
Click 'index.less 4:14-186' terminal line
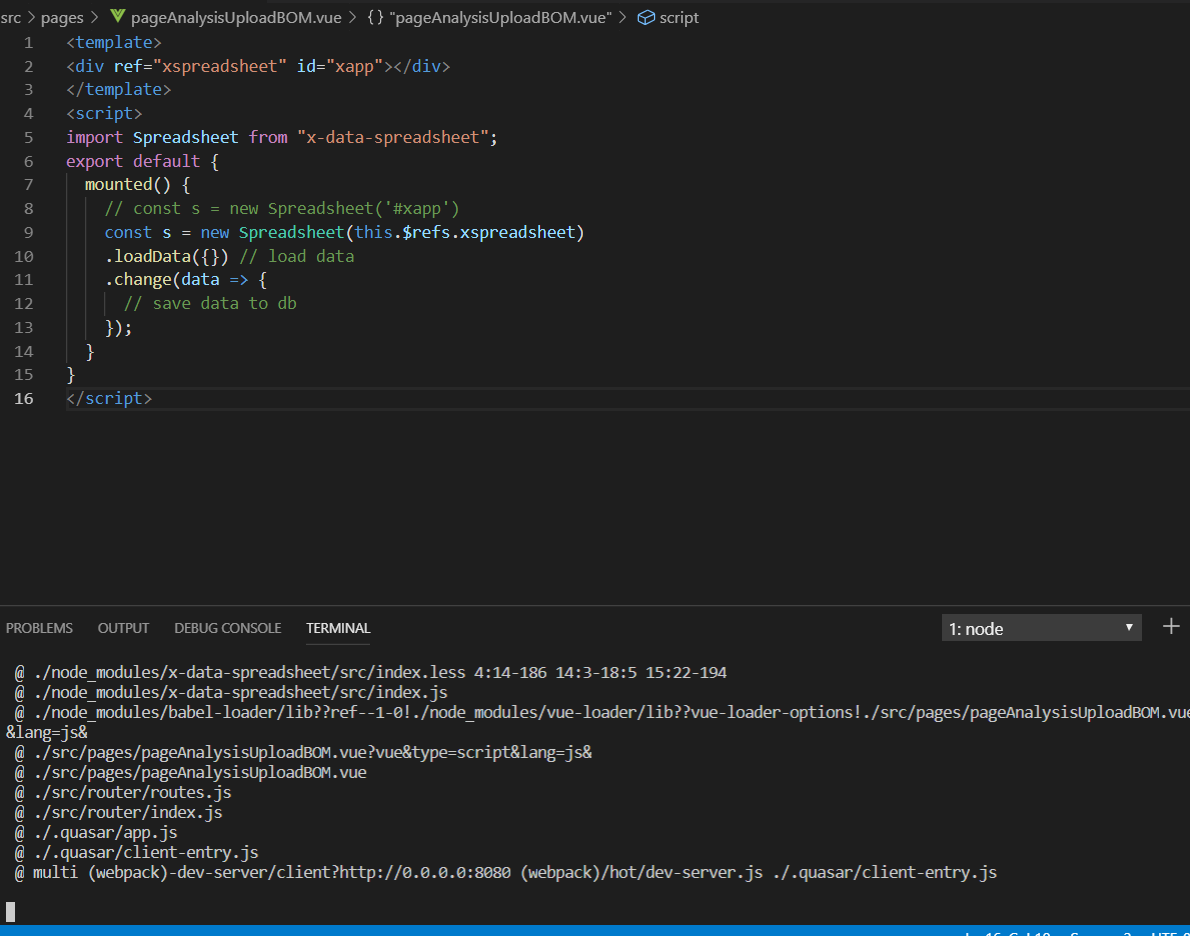click(x=370, y=673)
